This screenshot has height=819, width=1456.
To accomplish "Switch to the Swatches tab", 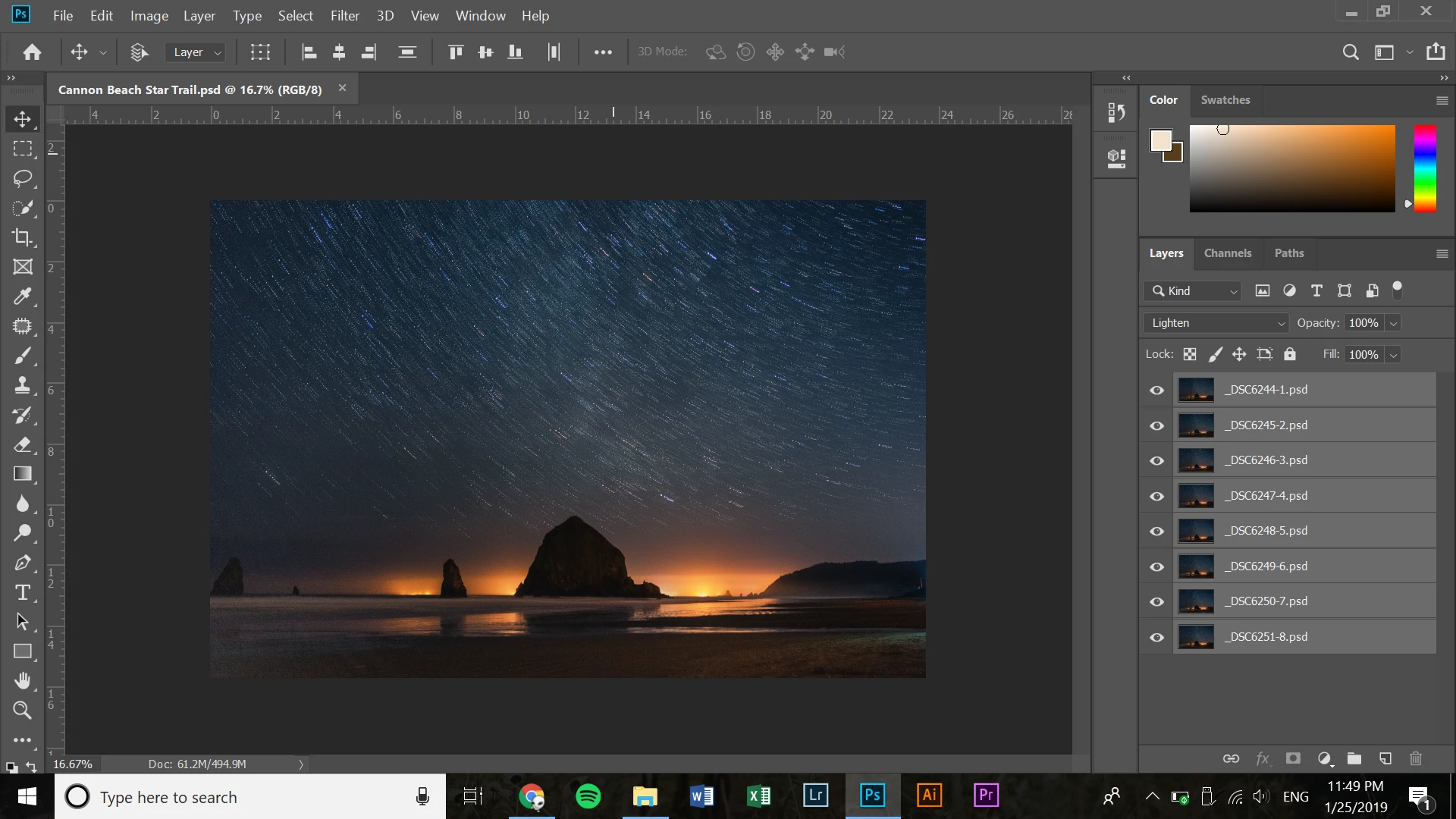I will 1225,100.
